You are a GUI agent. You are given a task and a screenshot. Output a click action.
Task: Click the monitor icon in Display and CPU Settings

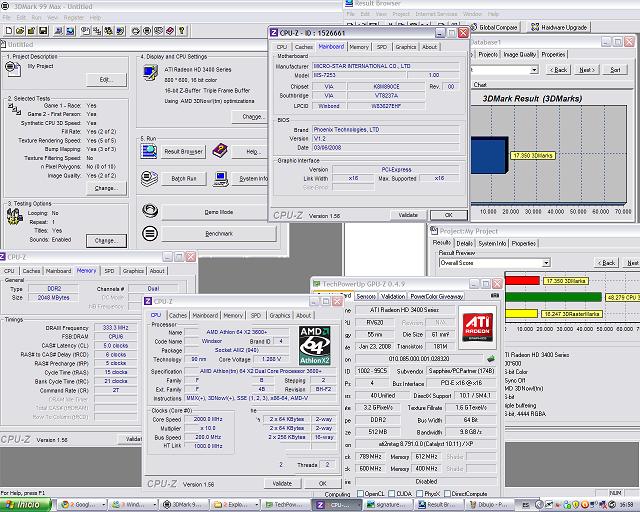(150, 73)
